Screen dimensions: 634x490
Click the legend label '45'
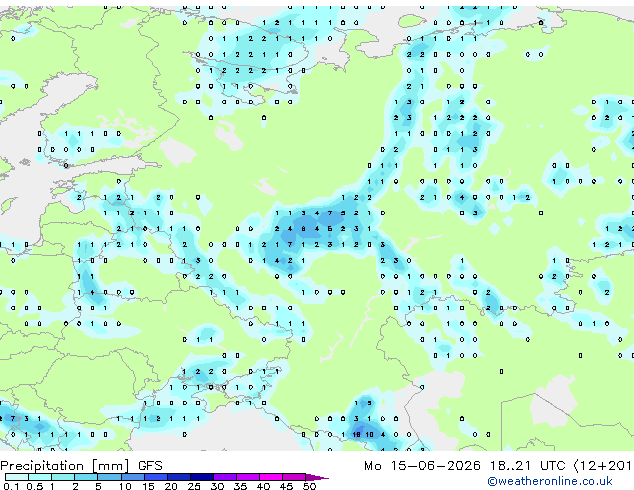coord(286,486)
